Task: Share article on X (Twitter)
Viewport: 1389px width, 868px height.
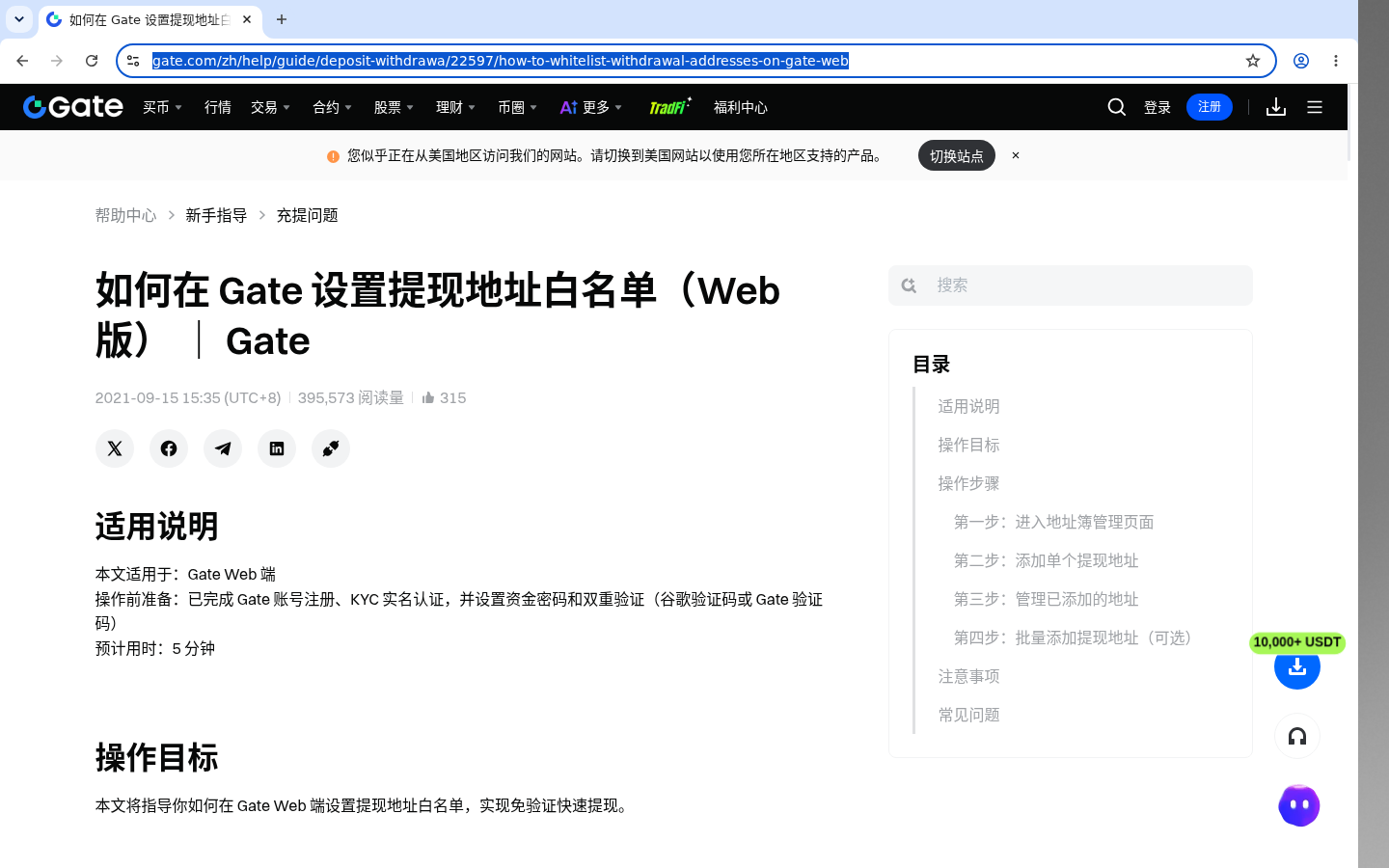Action: pyautogui.click(x=115, y=448)
